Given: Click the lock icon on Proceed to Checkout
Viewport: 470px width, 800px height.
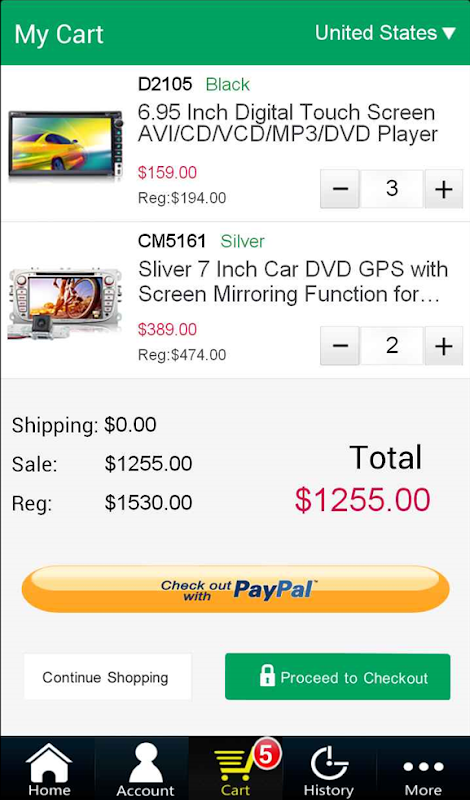Looking at the screenshot, I should click(x=267, y=677).
